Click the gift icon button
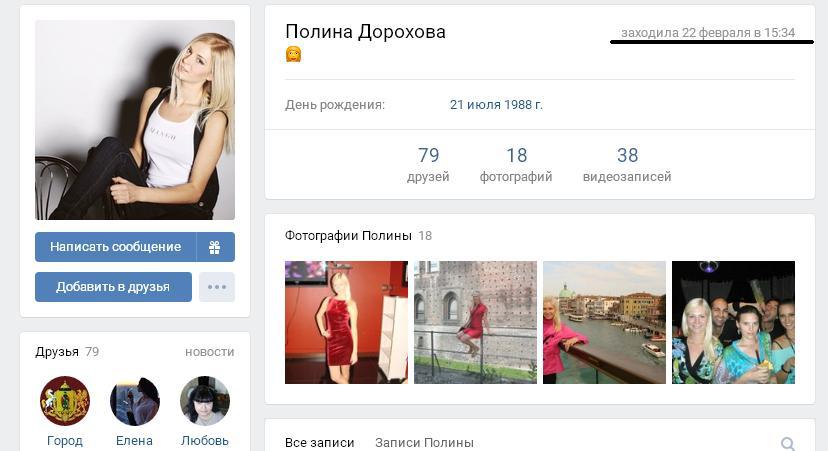 [x=215, y=247]
